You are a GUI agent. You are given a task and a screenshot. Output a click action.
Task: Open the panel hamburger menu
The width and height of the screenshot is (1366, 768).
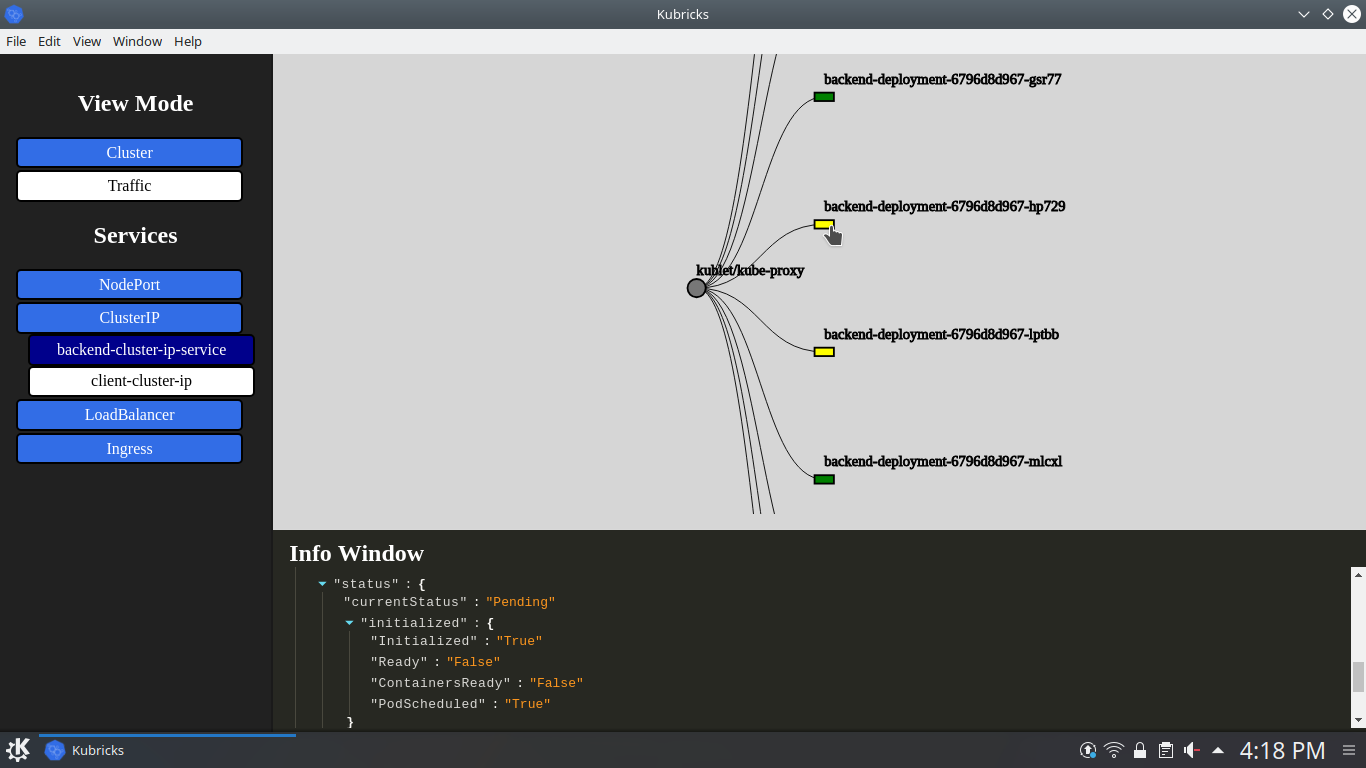[x=1348, y=750]
